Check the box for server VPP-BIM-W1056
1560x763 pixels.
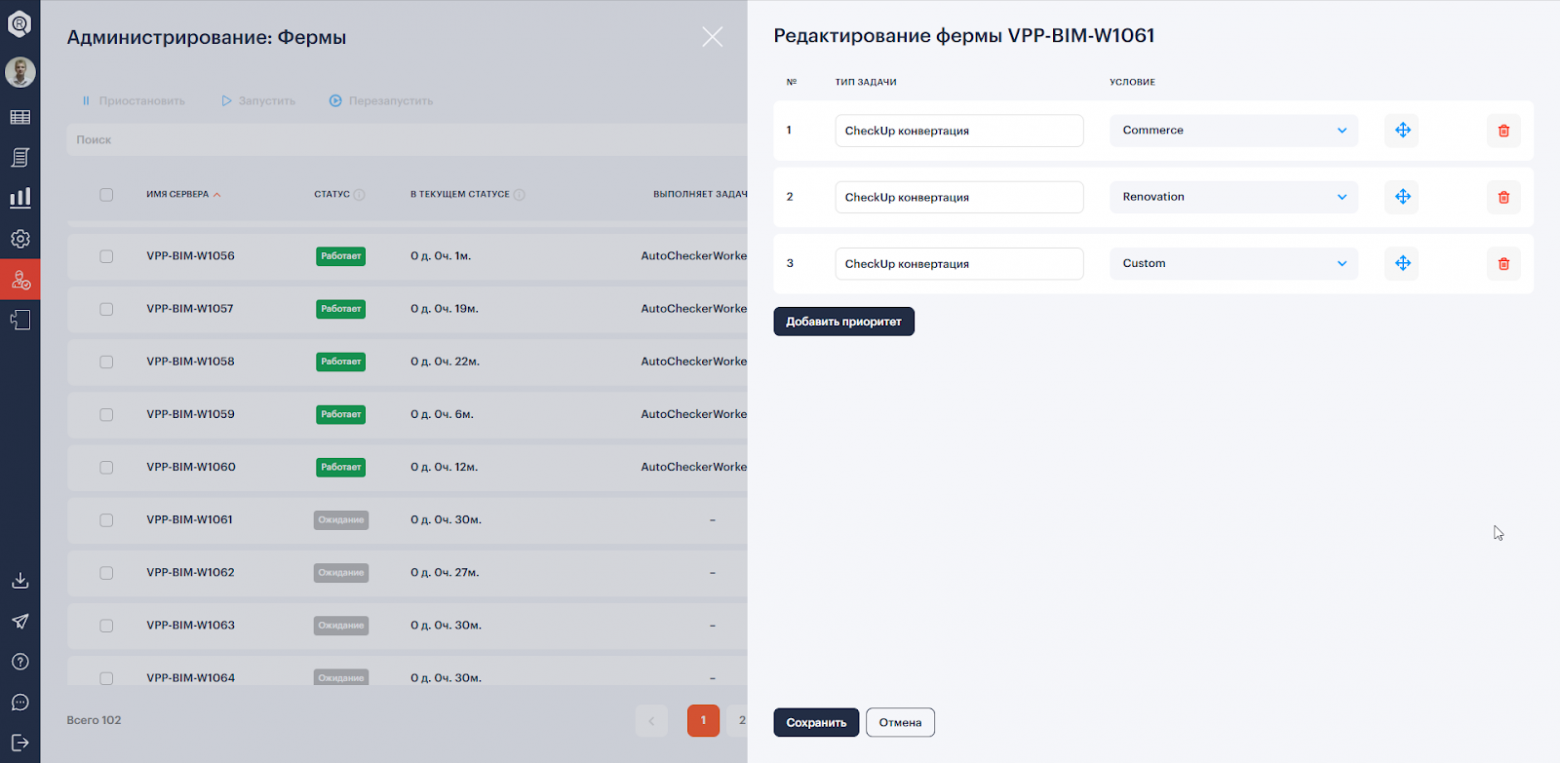coord(106,256)
